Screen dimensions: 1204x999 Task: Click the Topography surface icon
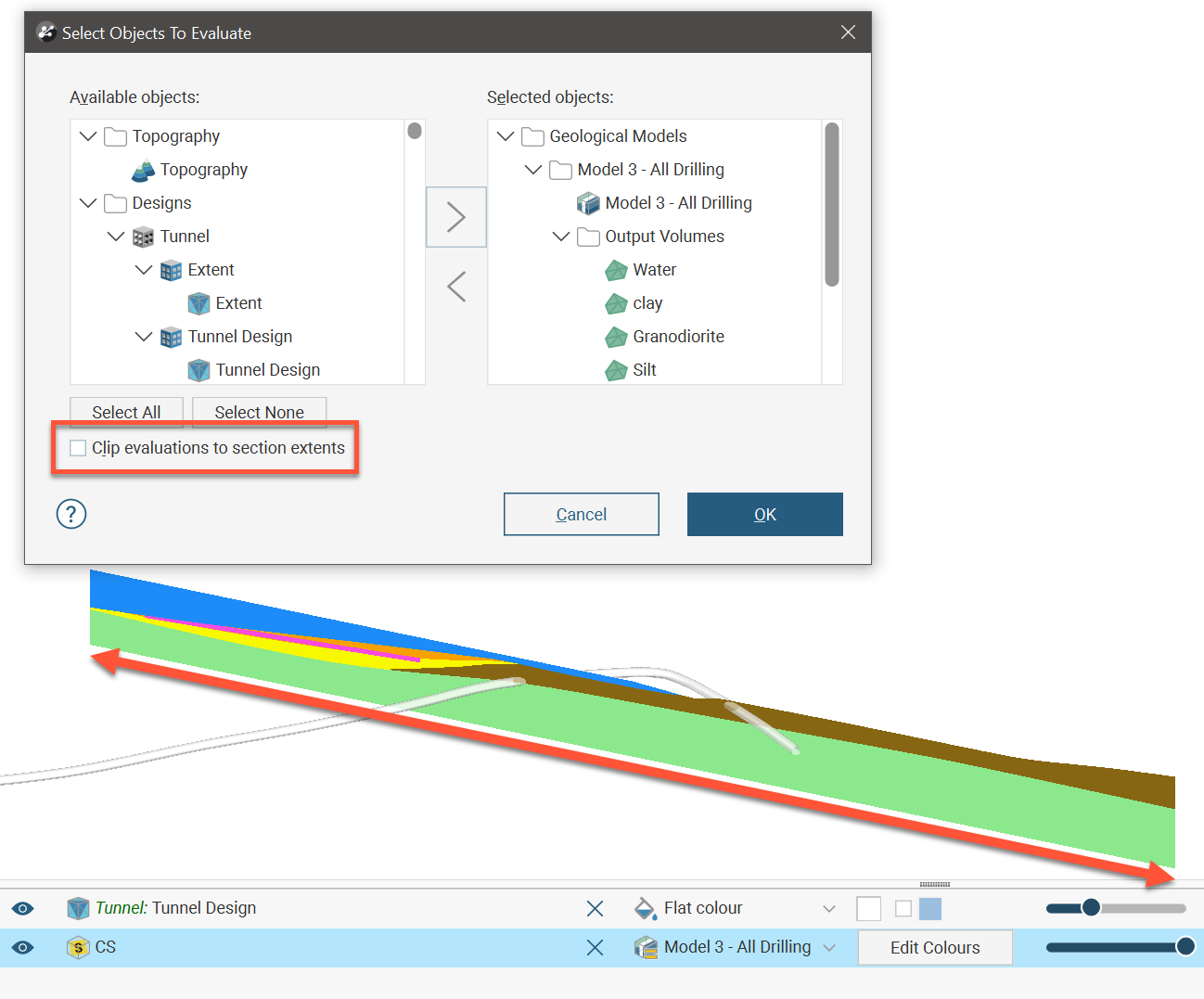[144, 171]
